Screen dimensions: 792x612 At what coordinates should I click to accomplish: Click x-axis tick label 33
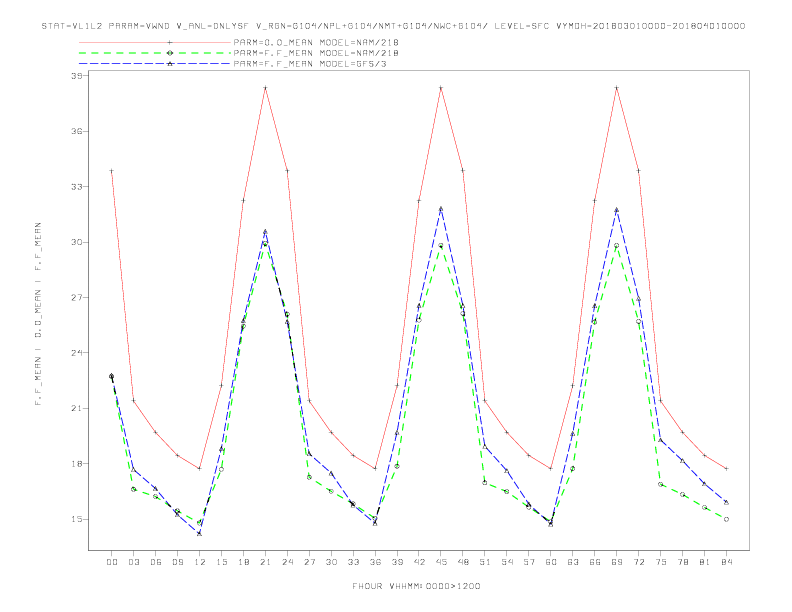point(353,562)
